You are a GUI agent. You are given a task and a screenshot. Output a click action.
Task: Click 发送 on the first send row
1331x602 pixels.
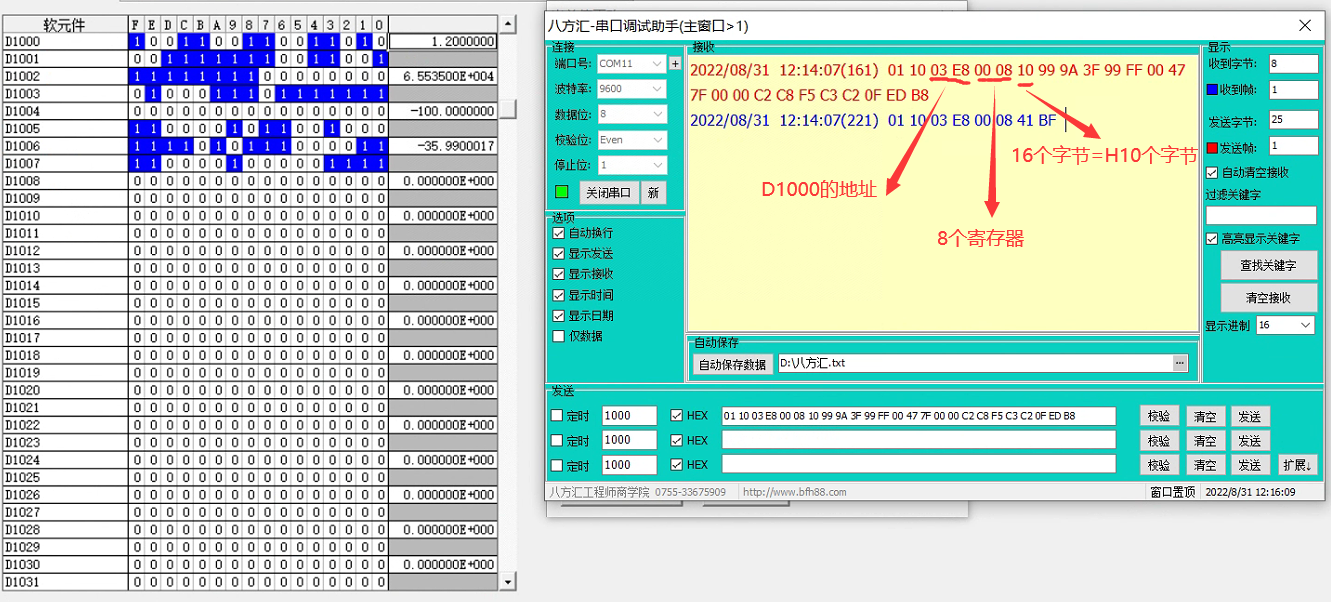tap(1249, 417)
